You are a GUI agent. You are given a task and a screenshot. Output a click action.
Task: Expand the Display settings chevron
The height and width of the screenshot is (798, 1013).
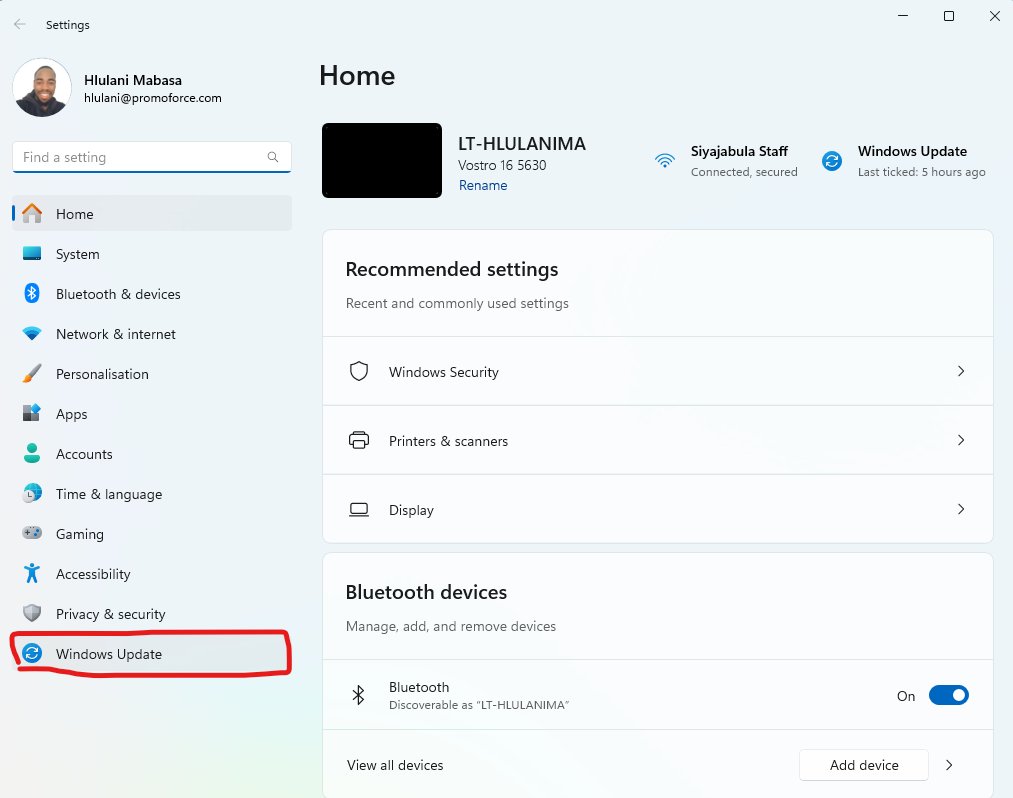[961, 509]
